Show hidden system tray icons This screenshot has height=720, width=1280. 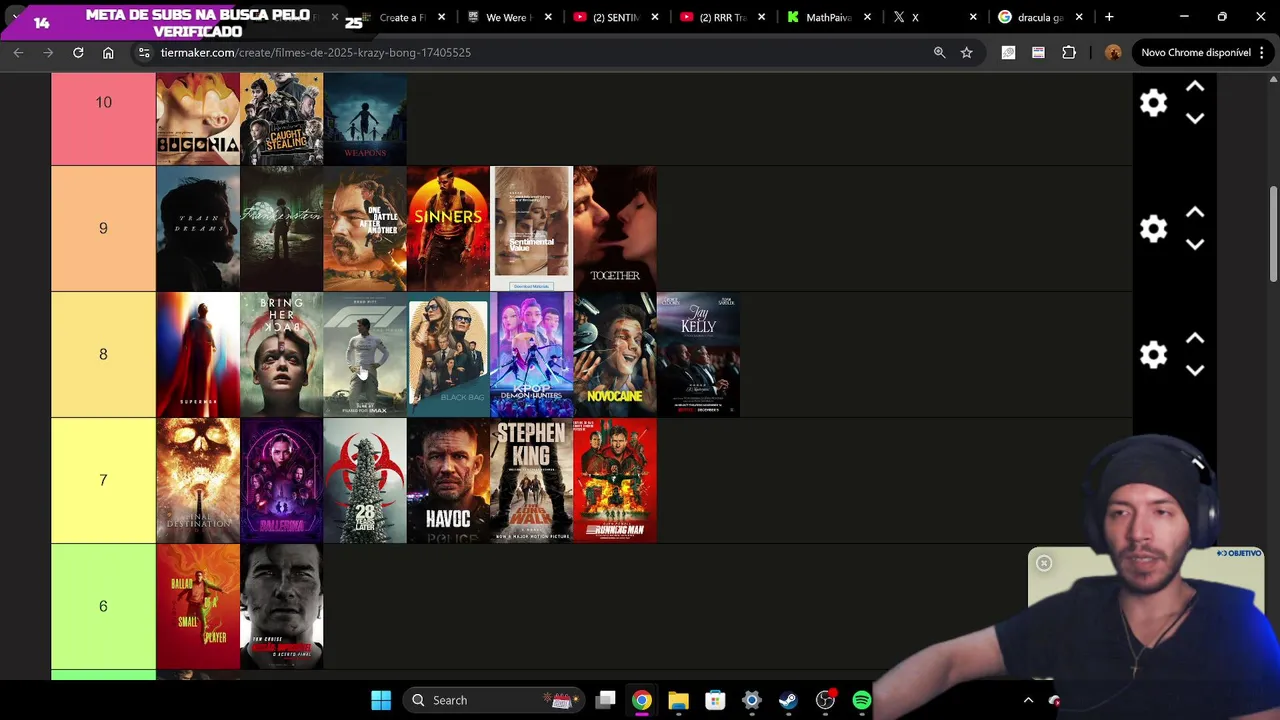[x=1028, y=700]
